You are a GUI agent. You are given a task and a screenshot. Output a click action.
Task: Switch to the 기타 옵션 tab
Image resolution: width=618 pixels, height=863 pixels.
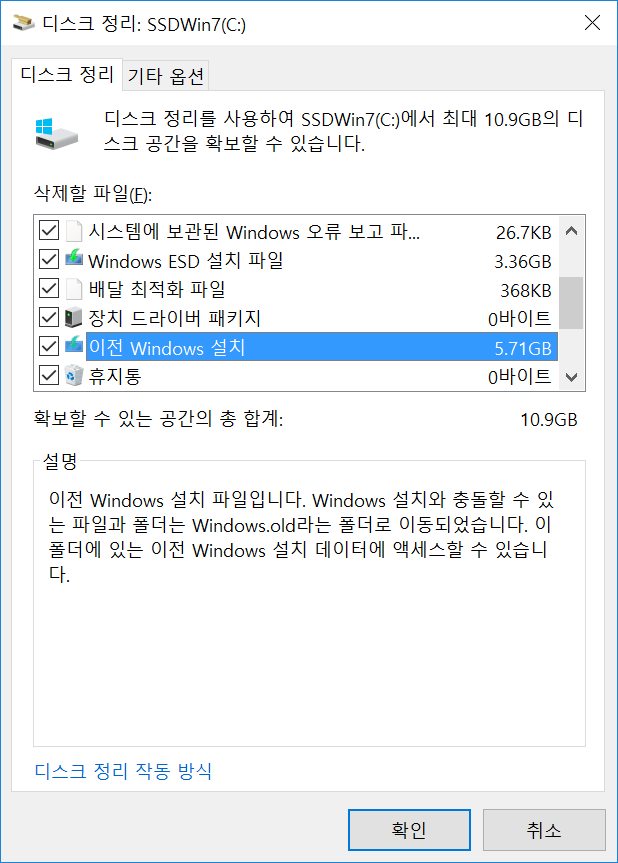coord(166,76)
